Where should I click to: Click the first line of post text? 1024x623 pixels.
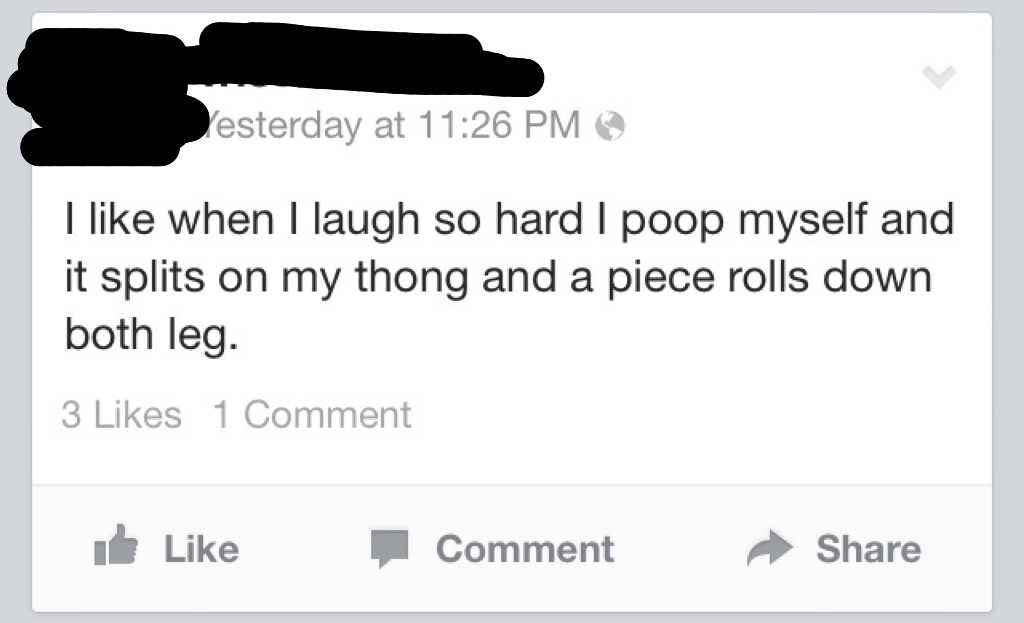[x=509, y=221]
